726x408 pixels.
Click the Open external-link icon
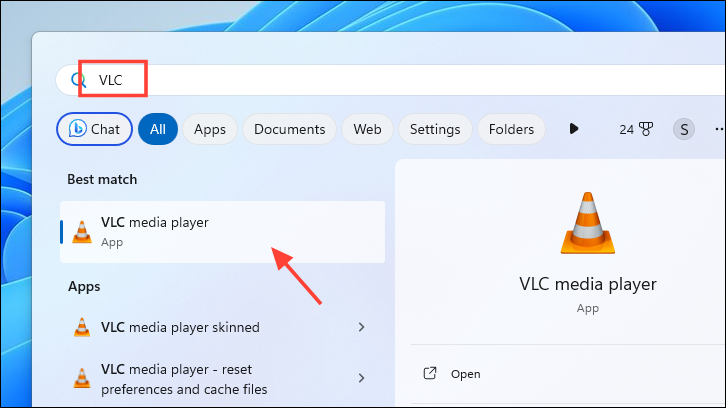430,373
